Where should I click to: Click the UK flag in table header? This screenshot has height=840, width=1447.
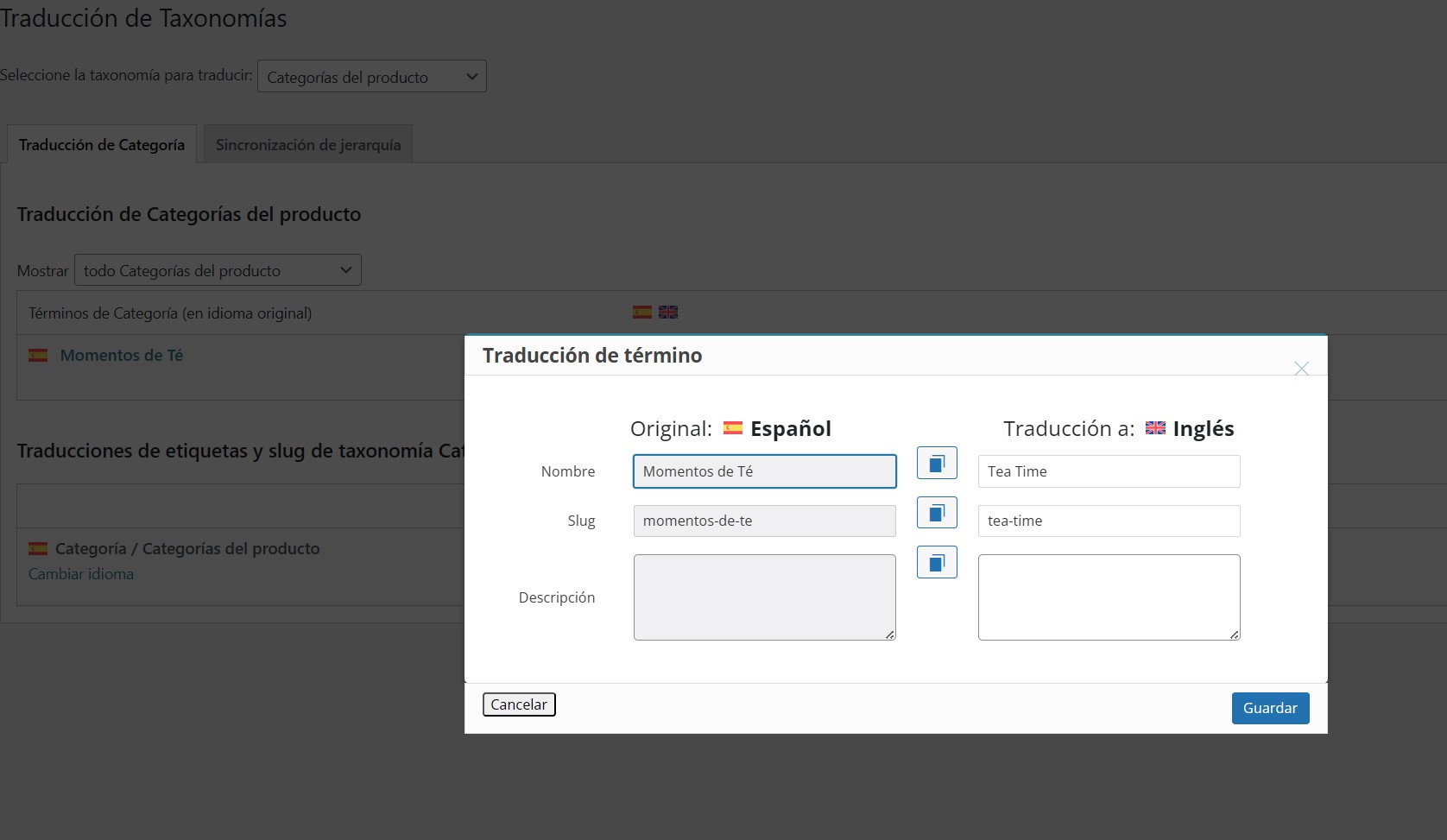[668, 313]
